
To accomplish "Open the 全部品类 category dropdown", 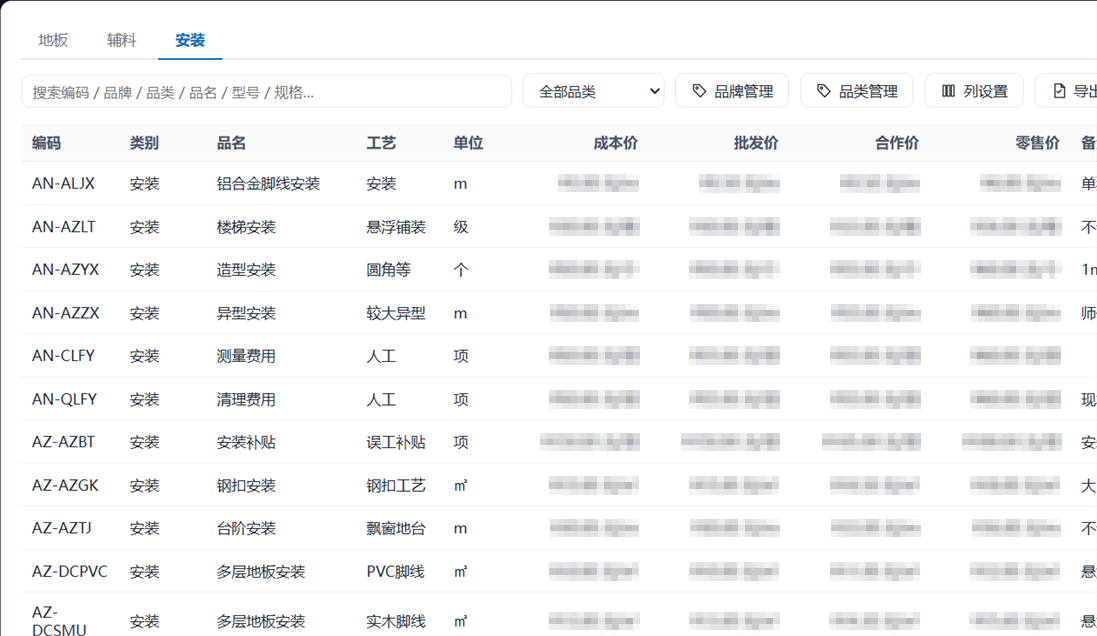I will [595, 91].
